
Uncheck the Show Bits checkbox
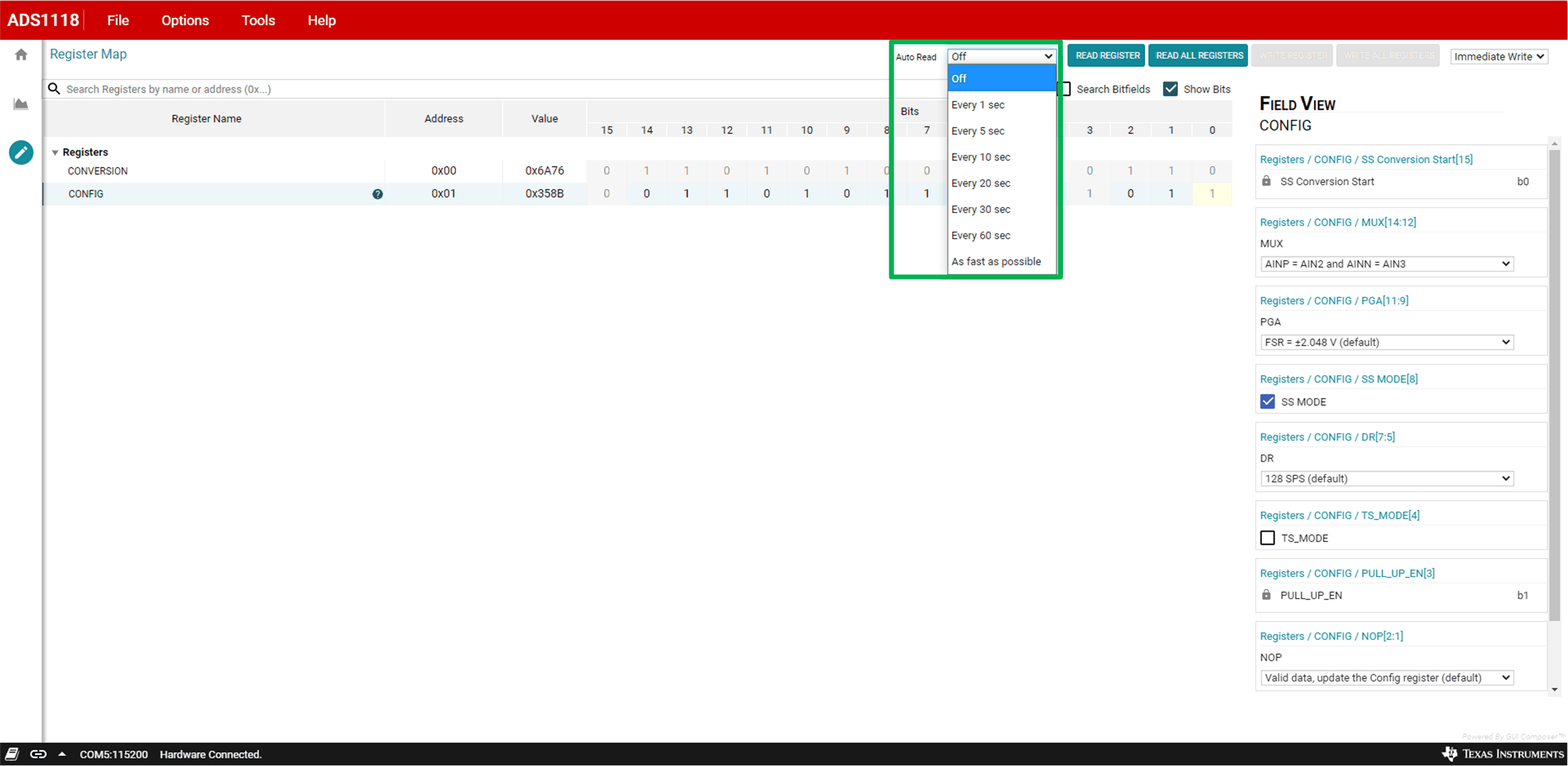[x=1170, y=89]
